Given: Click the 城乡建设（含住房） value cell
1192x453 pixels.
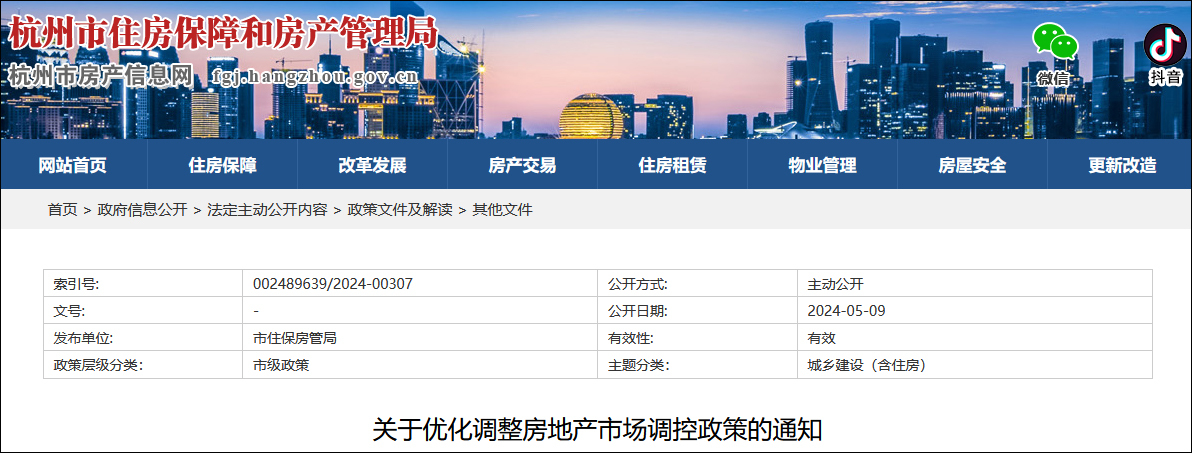Looking at the screenshot, I should tap(975, 365).
